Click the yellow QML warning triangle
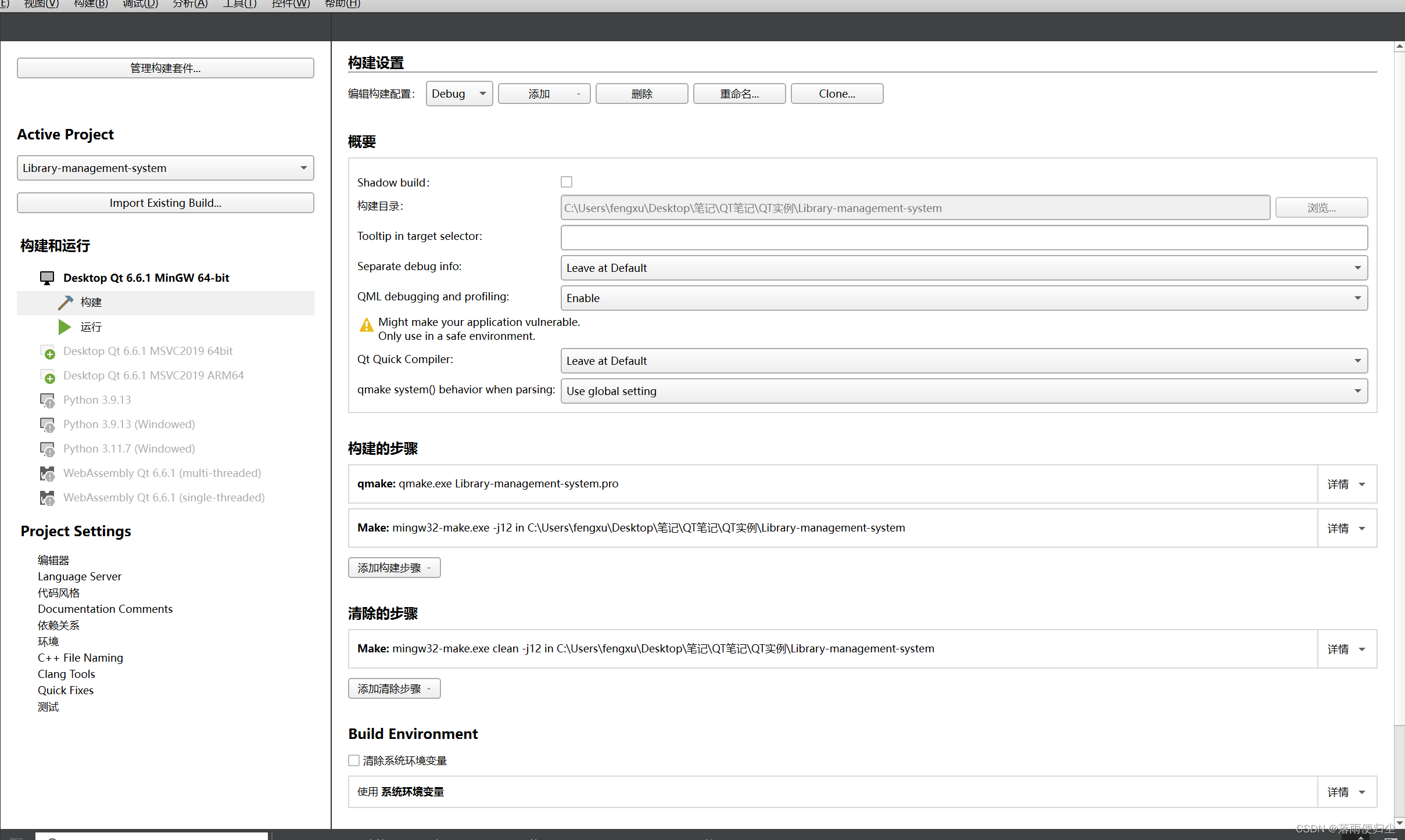This screenshot has height=840, width=1405. pyautogui.click(x=366, y=325)
